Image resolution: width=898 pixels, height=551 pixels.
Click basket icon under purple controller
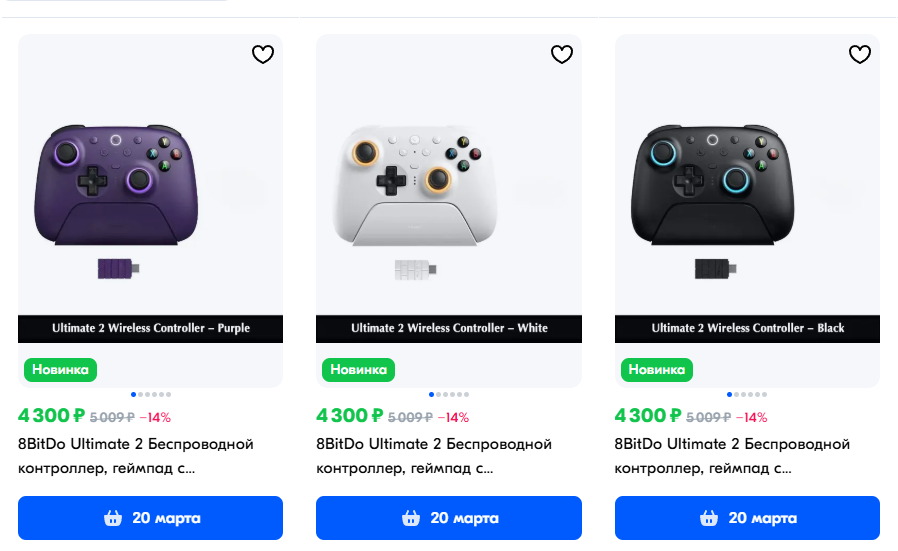pyautogui.click(x=113, y=518)
